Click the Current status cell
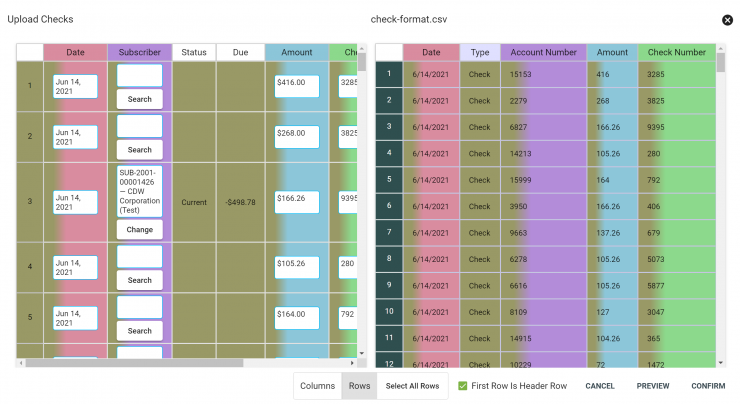 coord(194,202)
